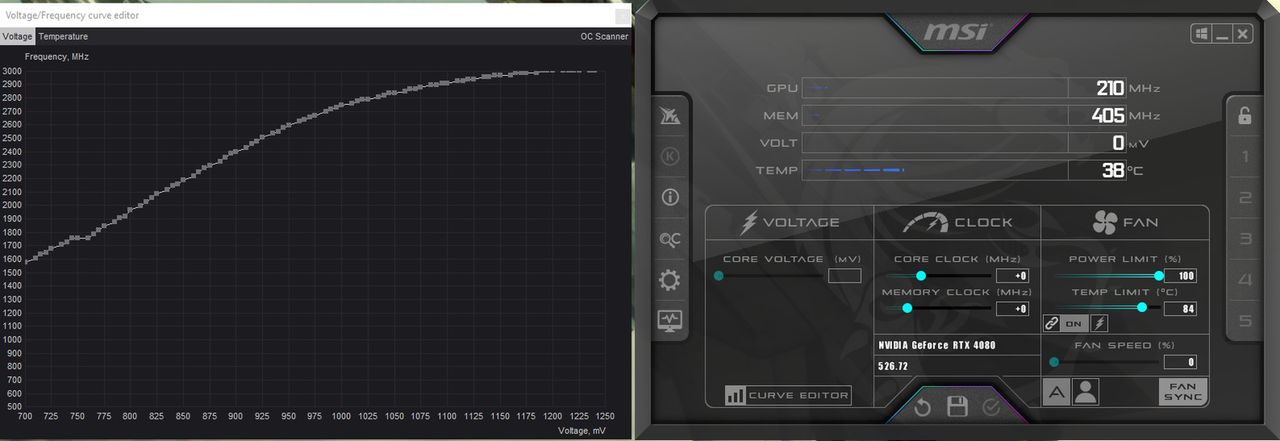Open the MSI Dragon Center sidebar icon
This screenshot has height=441, width=1280.
click(x=670, y=117)
